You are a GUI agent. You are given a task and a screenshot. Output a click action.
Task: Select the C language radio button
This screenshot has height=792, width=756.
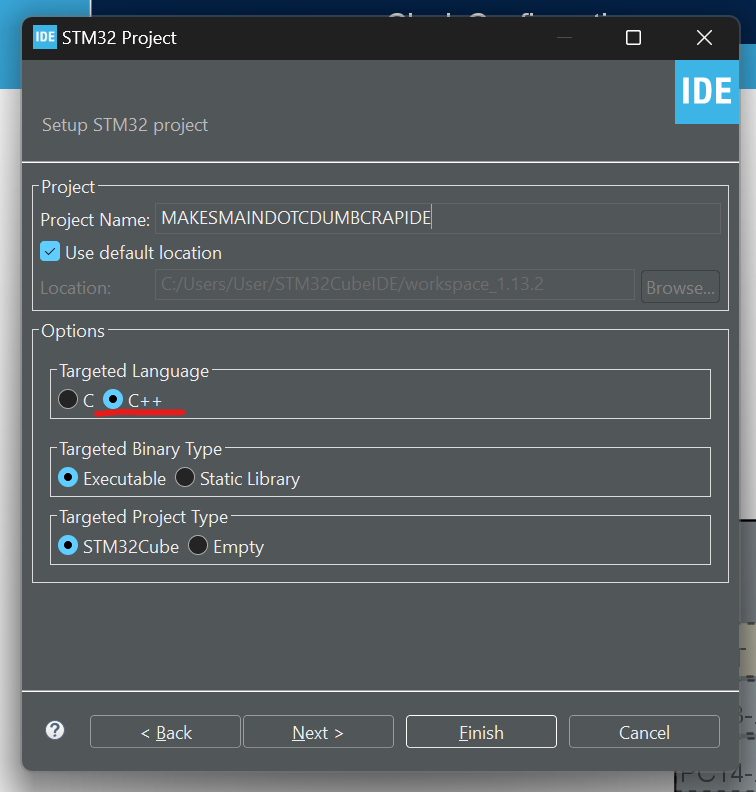(68, 399)
